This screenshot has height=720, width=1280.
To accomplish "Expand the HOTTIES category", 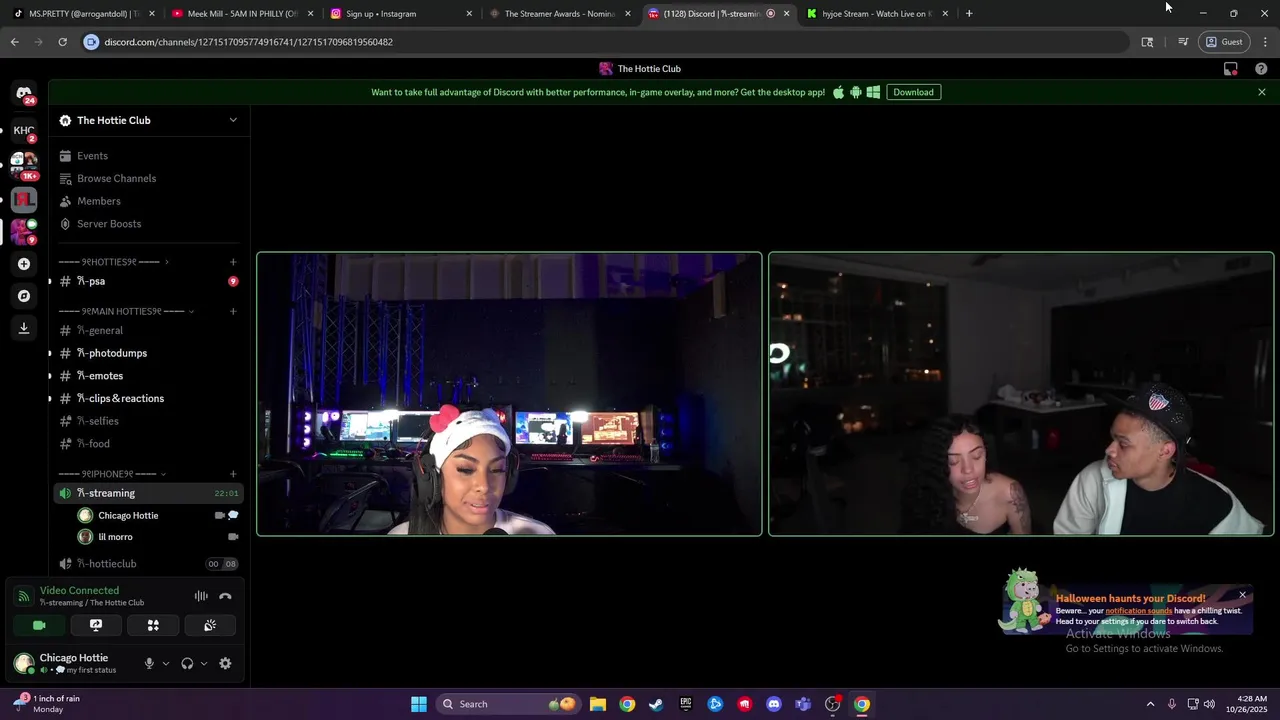I will click(113, 262).
